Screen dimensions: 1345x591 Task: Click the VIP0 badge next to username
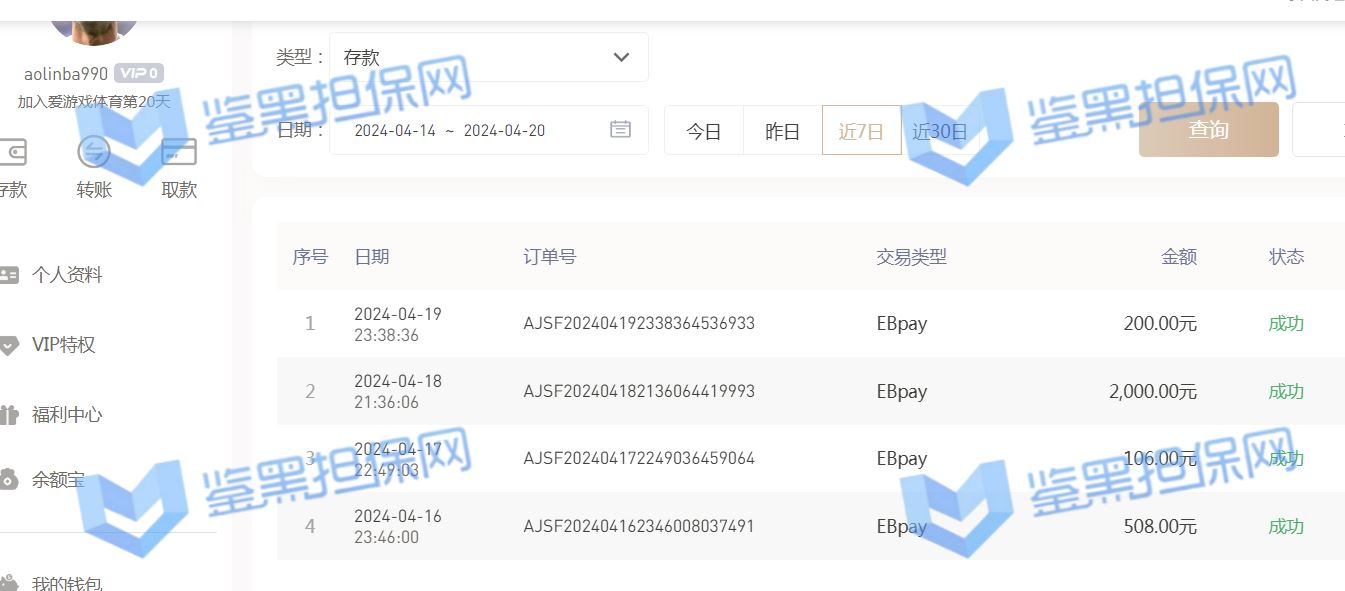(x=138, y=73)
